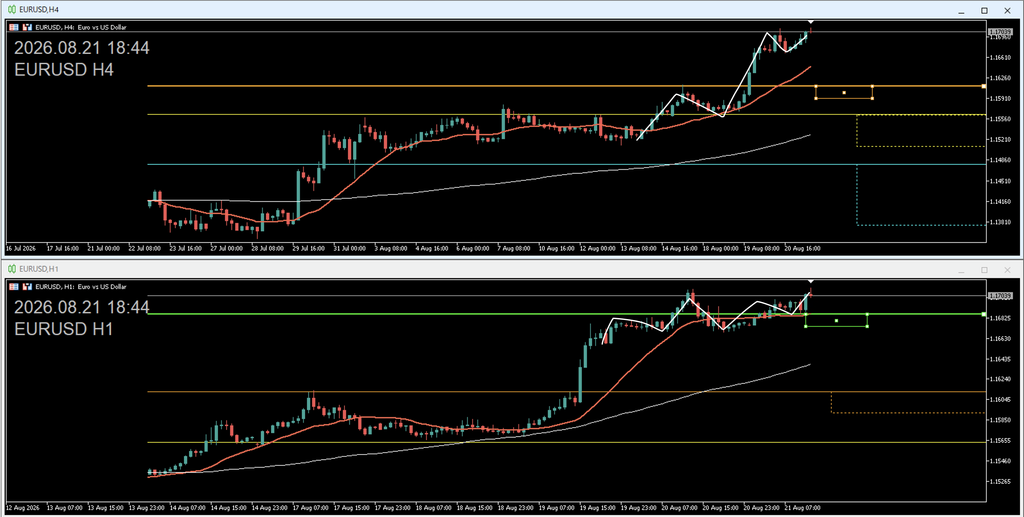The width and height of the screenshot is (1024, 517).
Task: Select green rectangle's bottom-right corner handle in H1
Action: [867, 326]
